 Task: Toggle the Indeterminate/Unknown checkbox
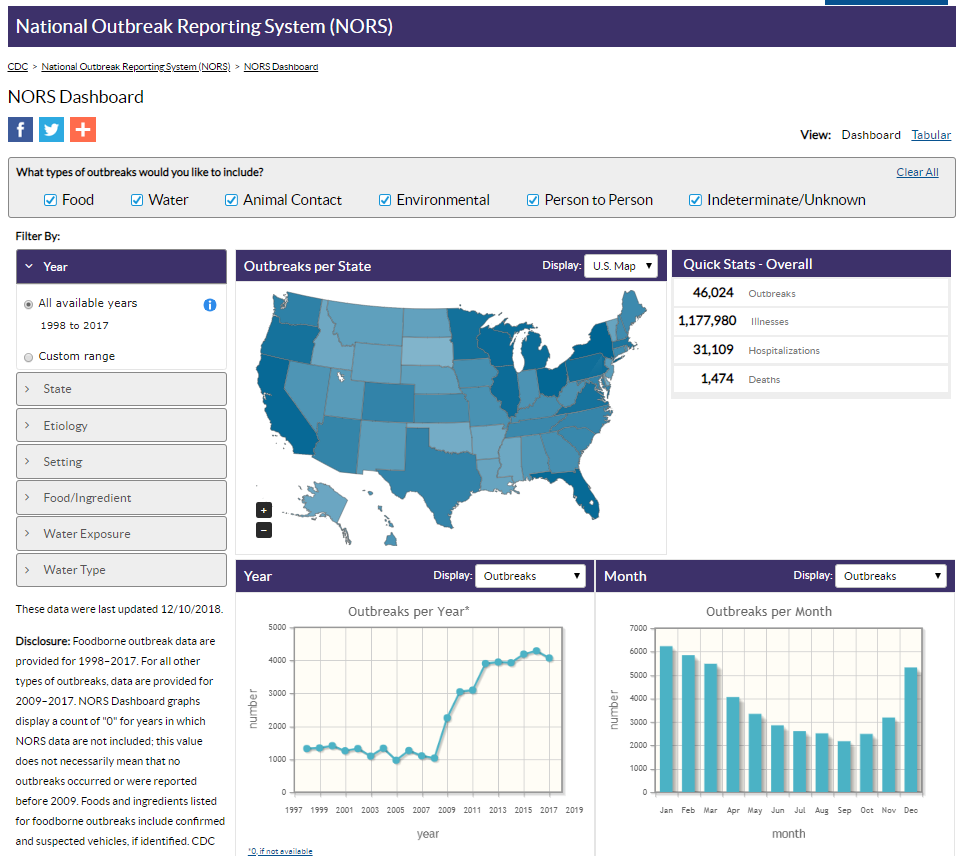tap(694, 200)
